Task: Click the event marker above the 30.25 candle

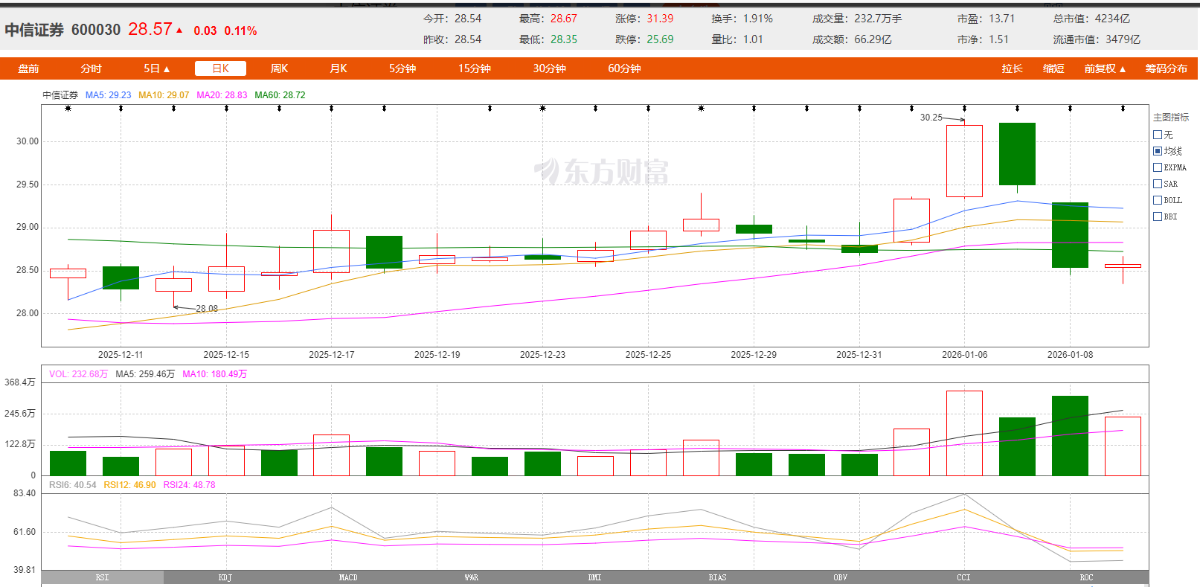Action: click(964, 108)
